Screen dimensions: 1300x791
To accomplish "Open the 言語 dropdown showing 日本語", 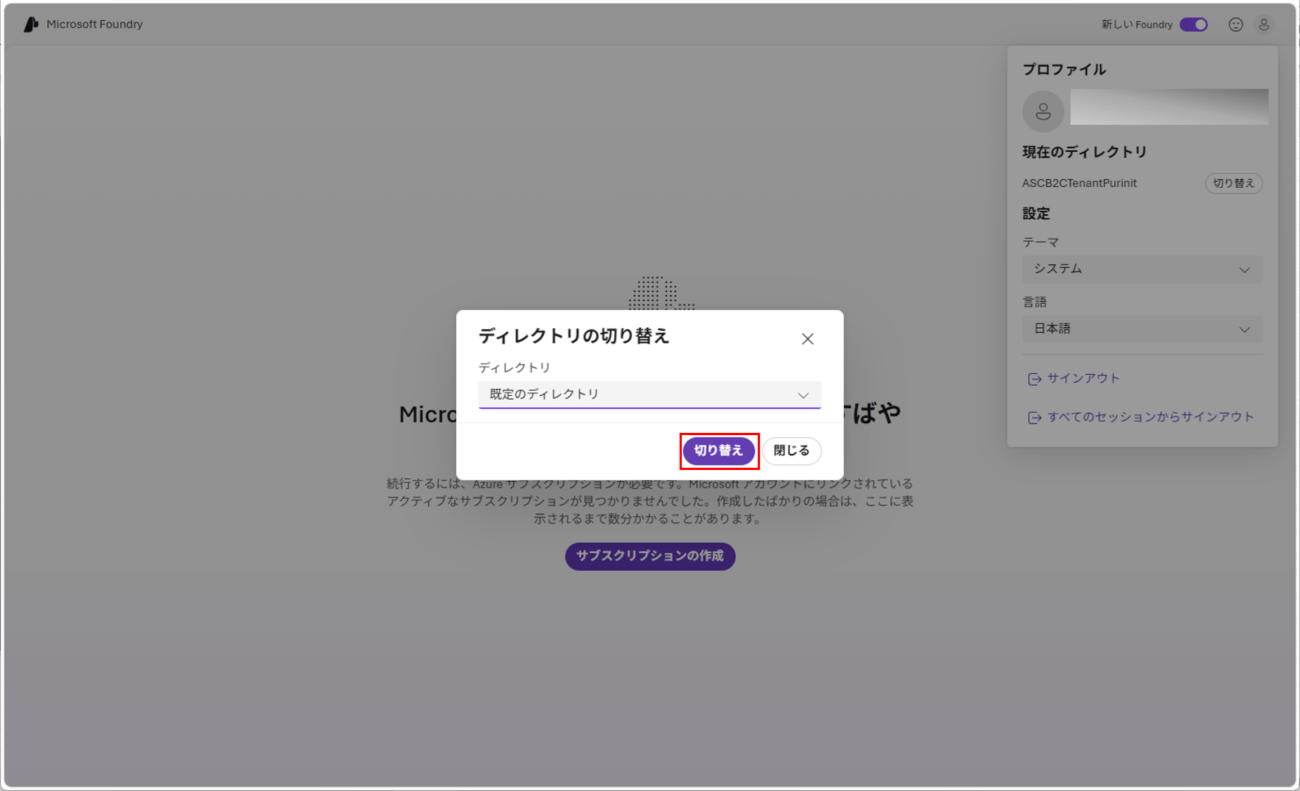I will [x=1142, y=328].
